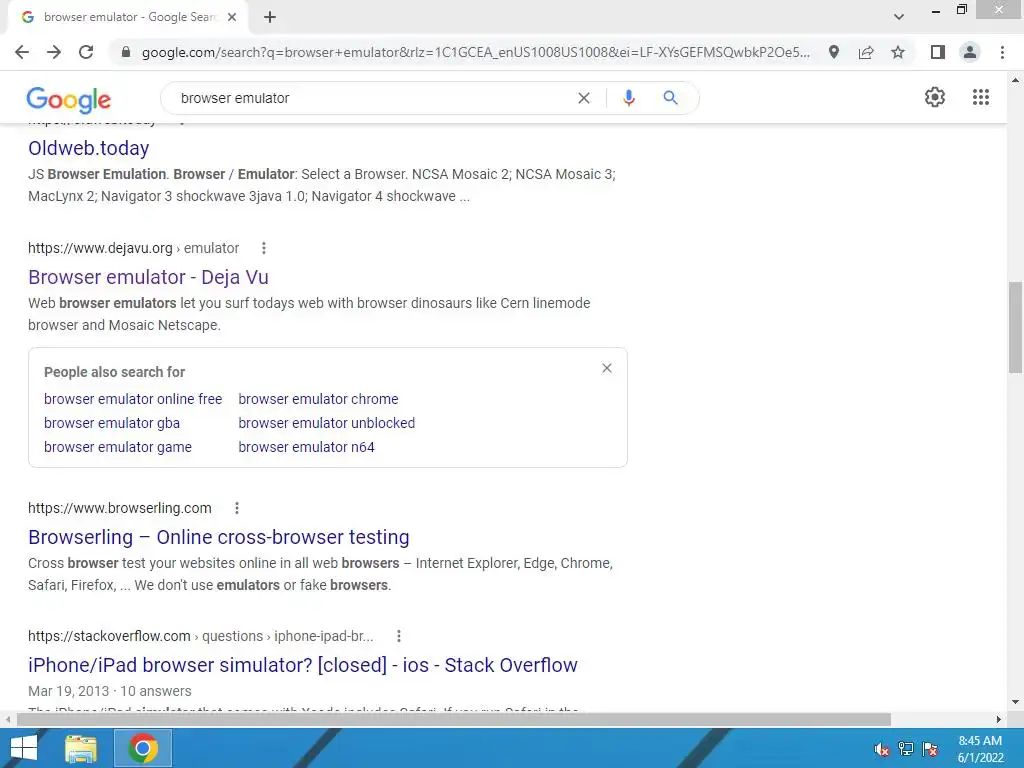Click the address bar URL

pos(475,52)
